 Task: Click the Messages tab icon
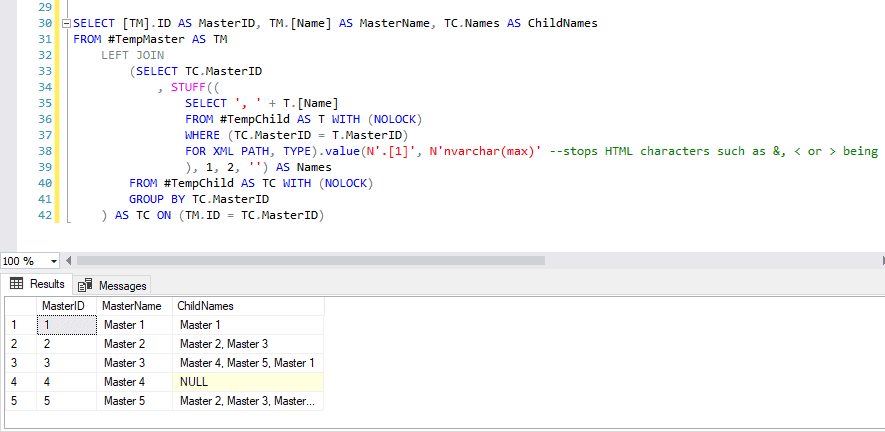(85, 285)
